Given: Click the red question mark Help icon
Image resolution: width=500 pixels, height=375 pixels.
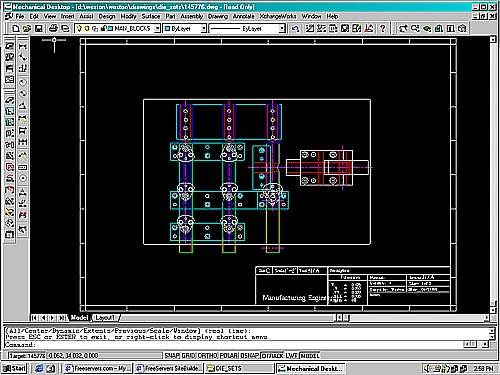Looking at the screenshot, I should tap(383, 29).
